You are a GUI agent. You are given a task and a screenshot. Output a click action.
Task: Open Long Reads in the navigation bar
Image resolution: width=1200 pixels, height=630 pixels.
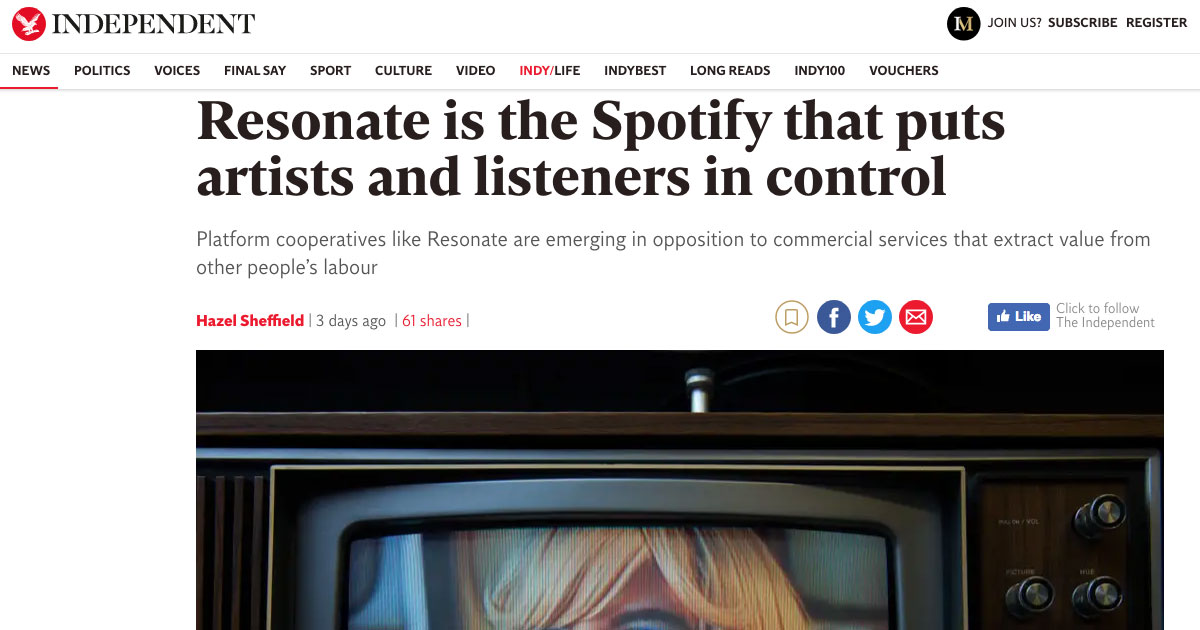pos(730,70)
